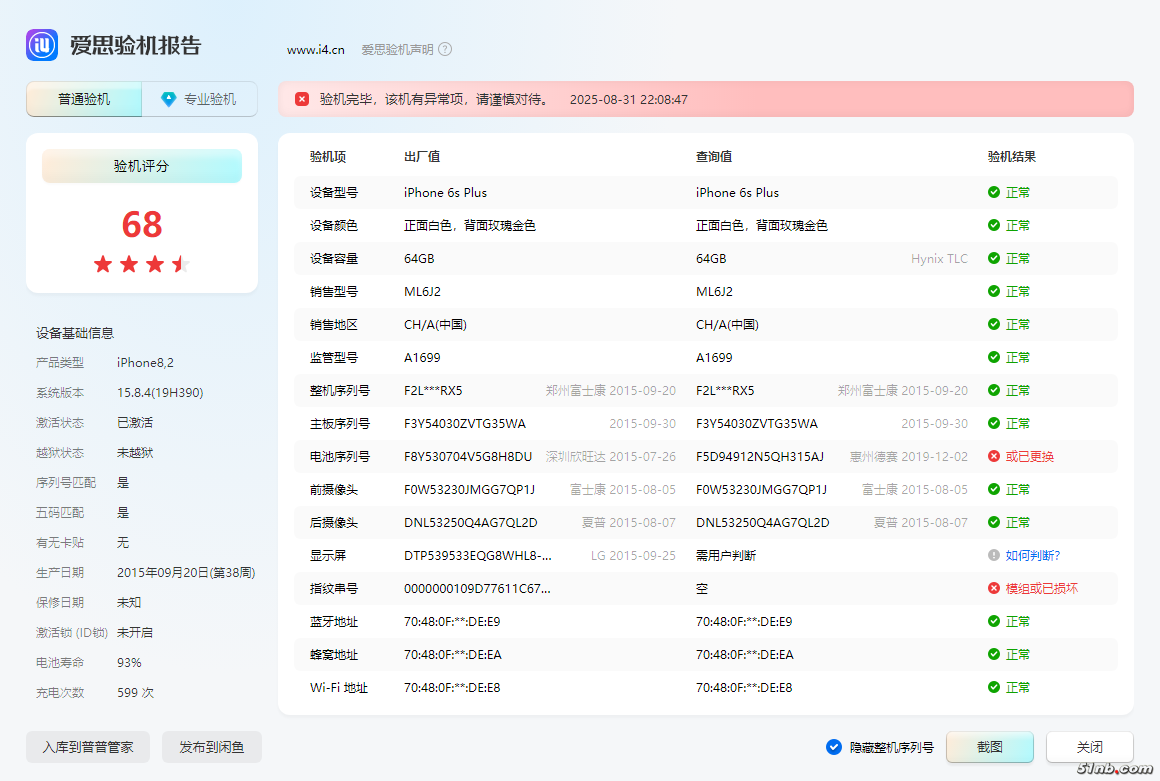
Task: Click the charge count 599 次
Action: pos(135,692)
